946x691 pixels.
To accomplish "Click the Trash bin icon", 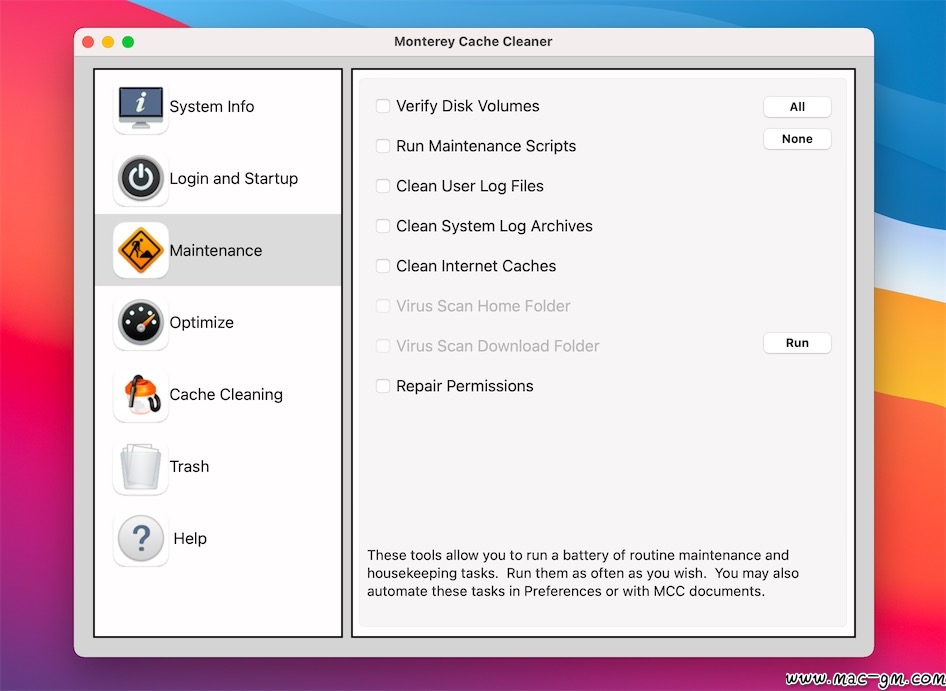I will coord(141,467).
